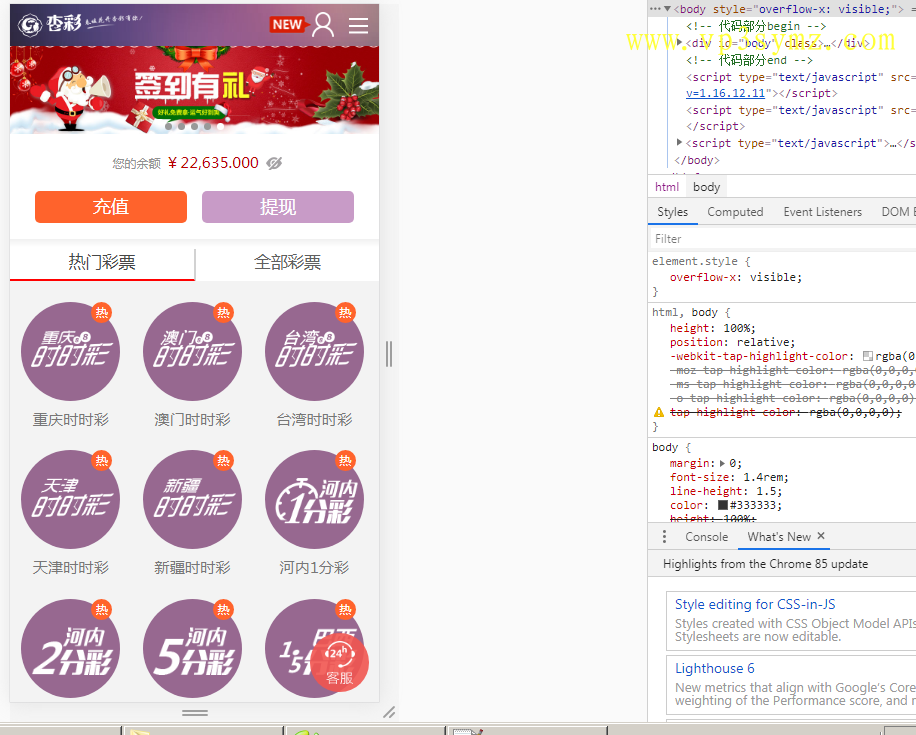
Task: Click the 代码部分begin comment line
Action: pyautogui.click(x=756, y=26)
